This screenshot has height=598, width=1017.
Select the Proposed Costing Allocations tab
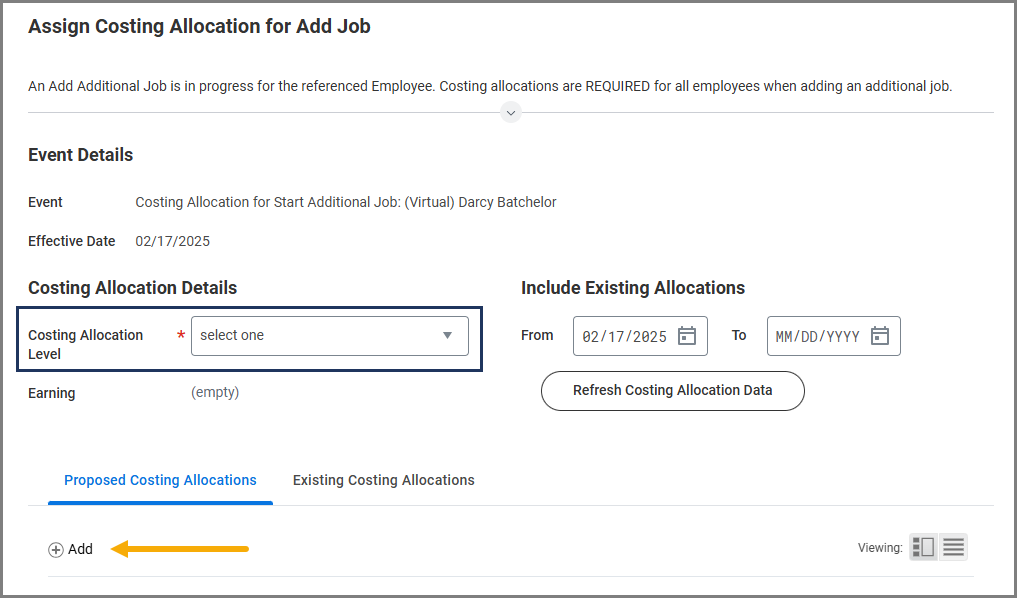pyautogui.click(x=160, y=480)
